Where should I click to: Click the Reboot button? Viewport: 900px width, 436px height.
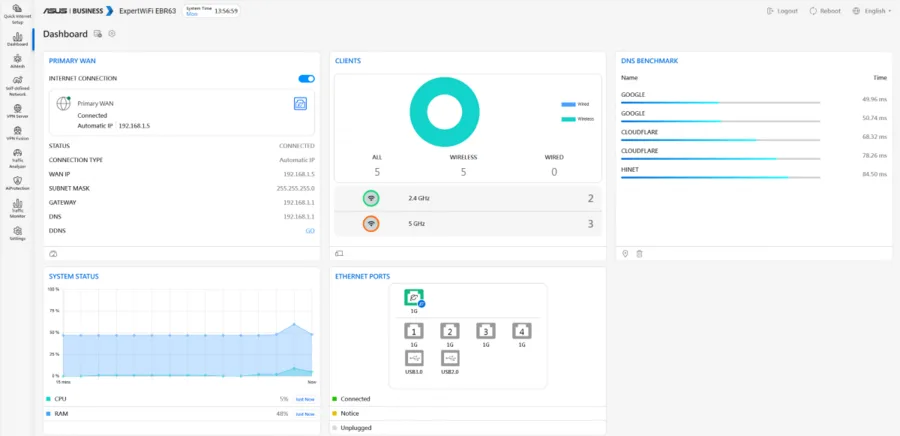[825, 11]
